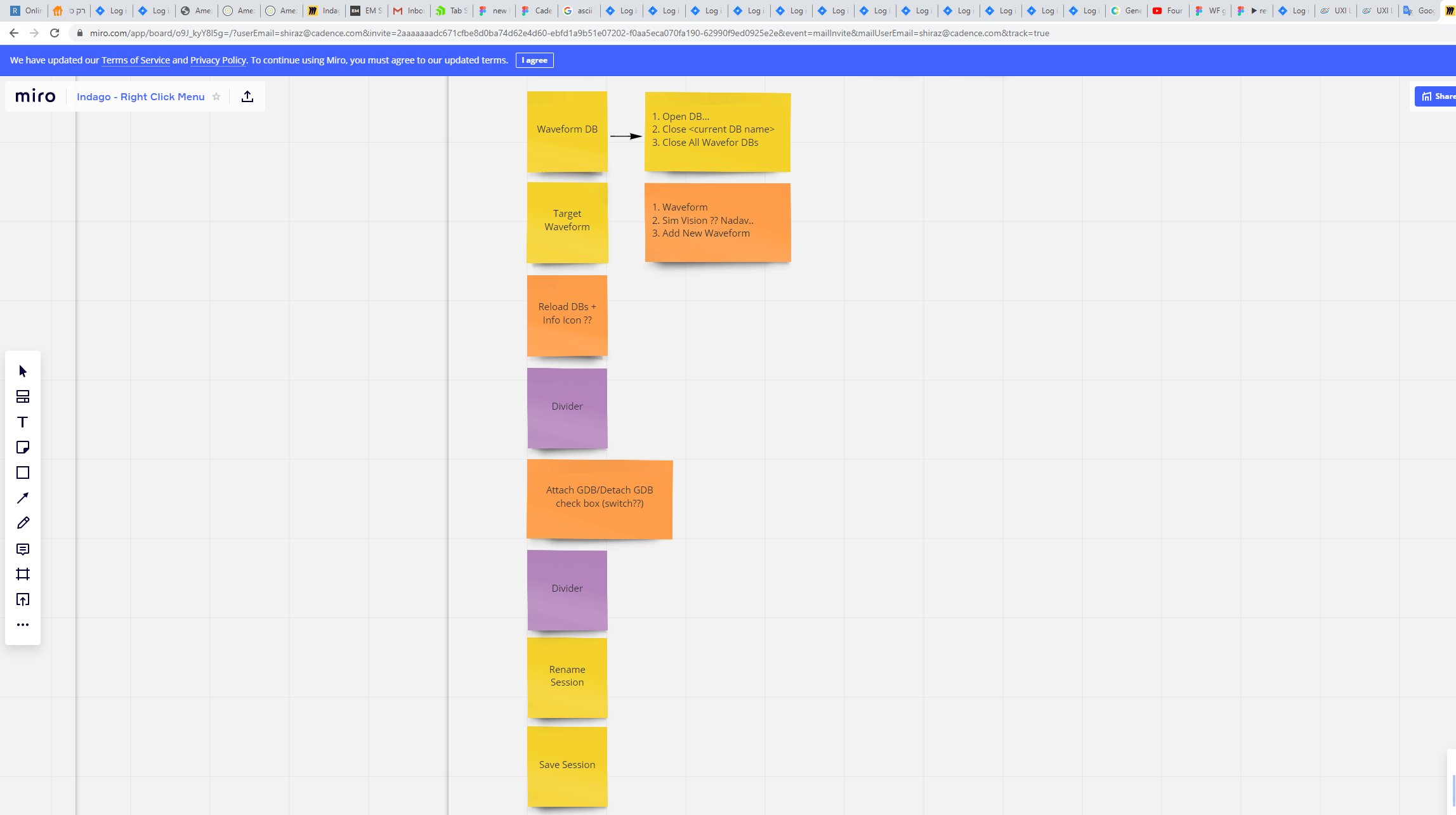The width and height of the screenshot is (1456, 815).
Task: Select the Comment tool
Action: click(x=23, y=549)
